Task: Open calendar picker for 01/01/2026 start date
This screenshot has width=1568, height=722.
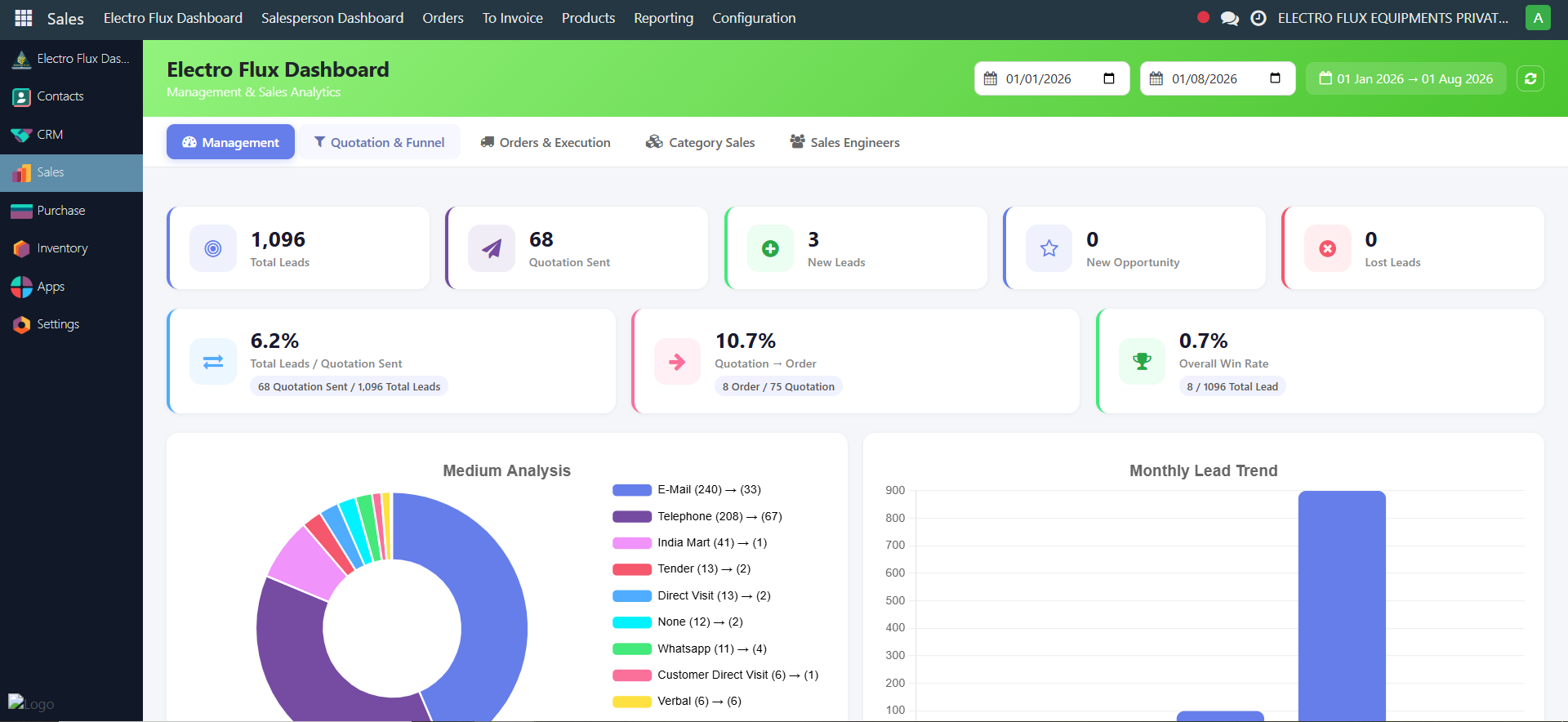Action: (x=1109, y=78)
